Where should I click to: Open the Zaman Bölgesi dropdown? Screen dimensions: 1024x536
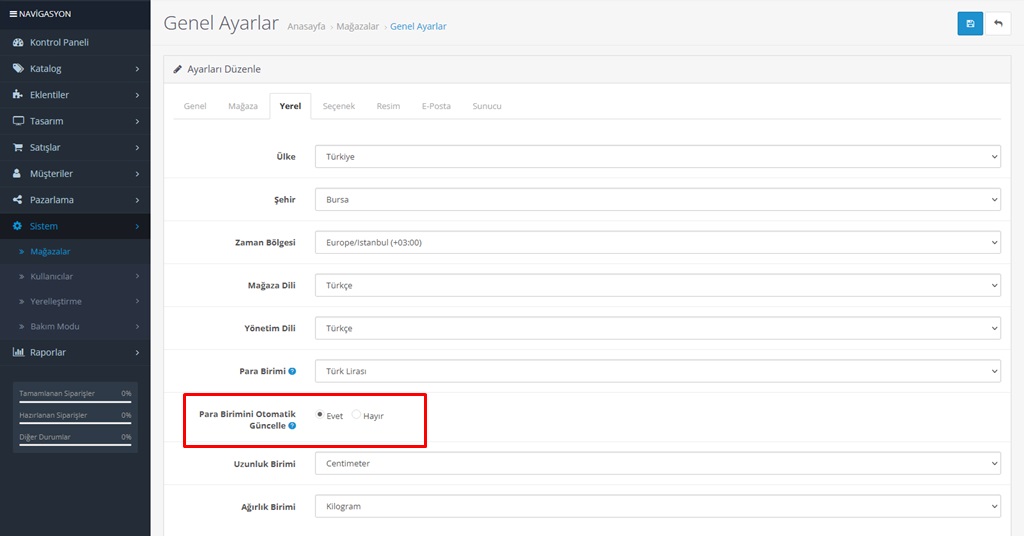pos(658,242)
